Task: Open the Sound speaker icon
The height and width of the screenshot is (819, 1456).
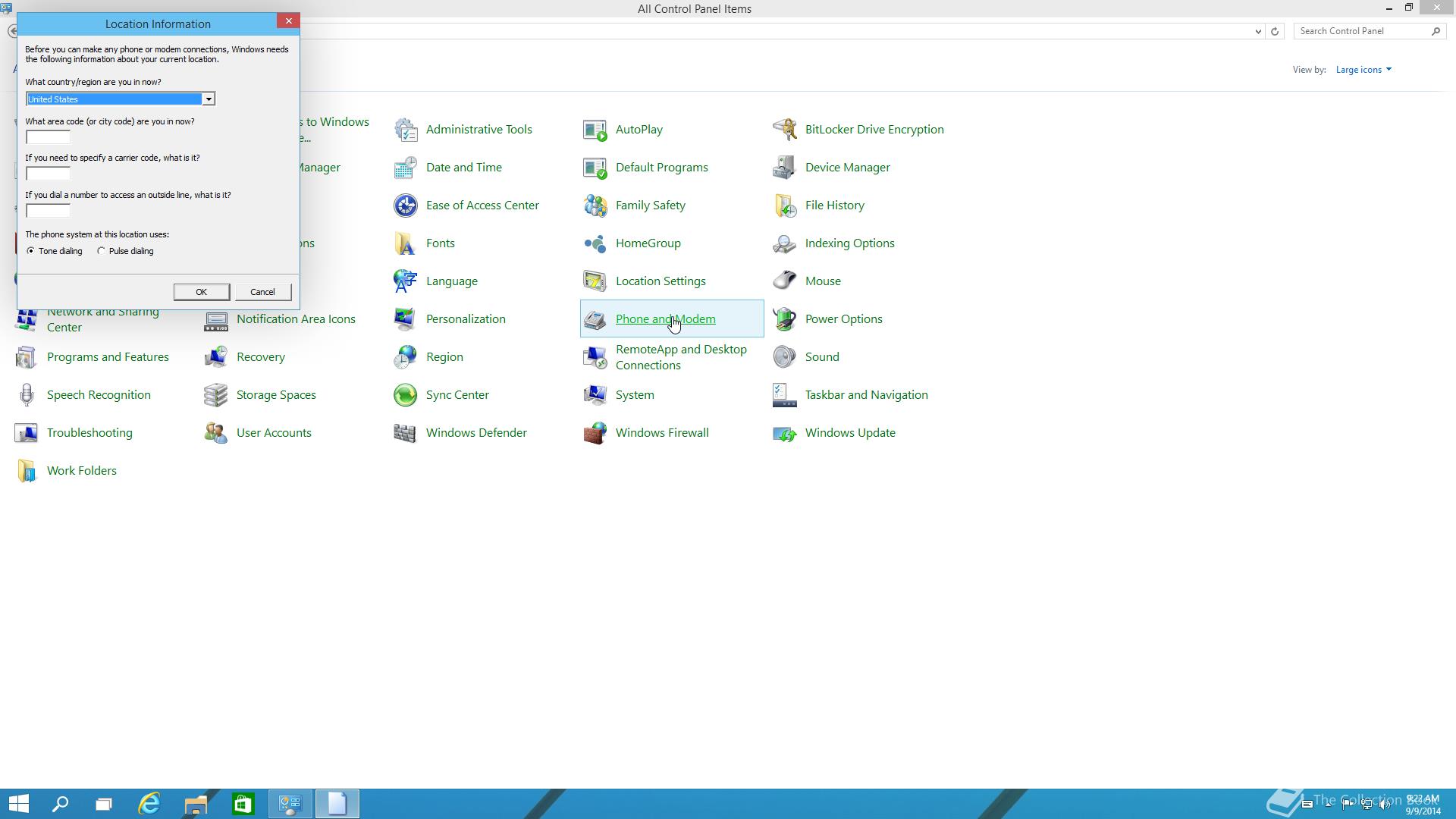Action: click(x=785, y=357)
